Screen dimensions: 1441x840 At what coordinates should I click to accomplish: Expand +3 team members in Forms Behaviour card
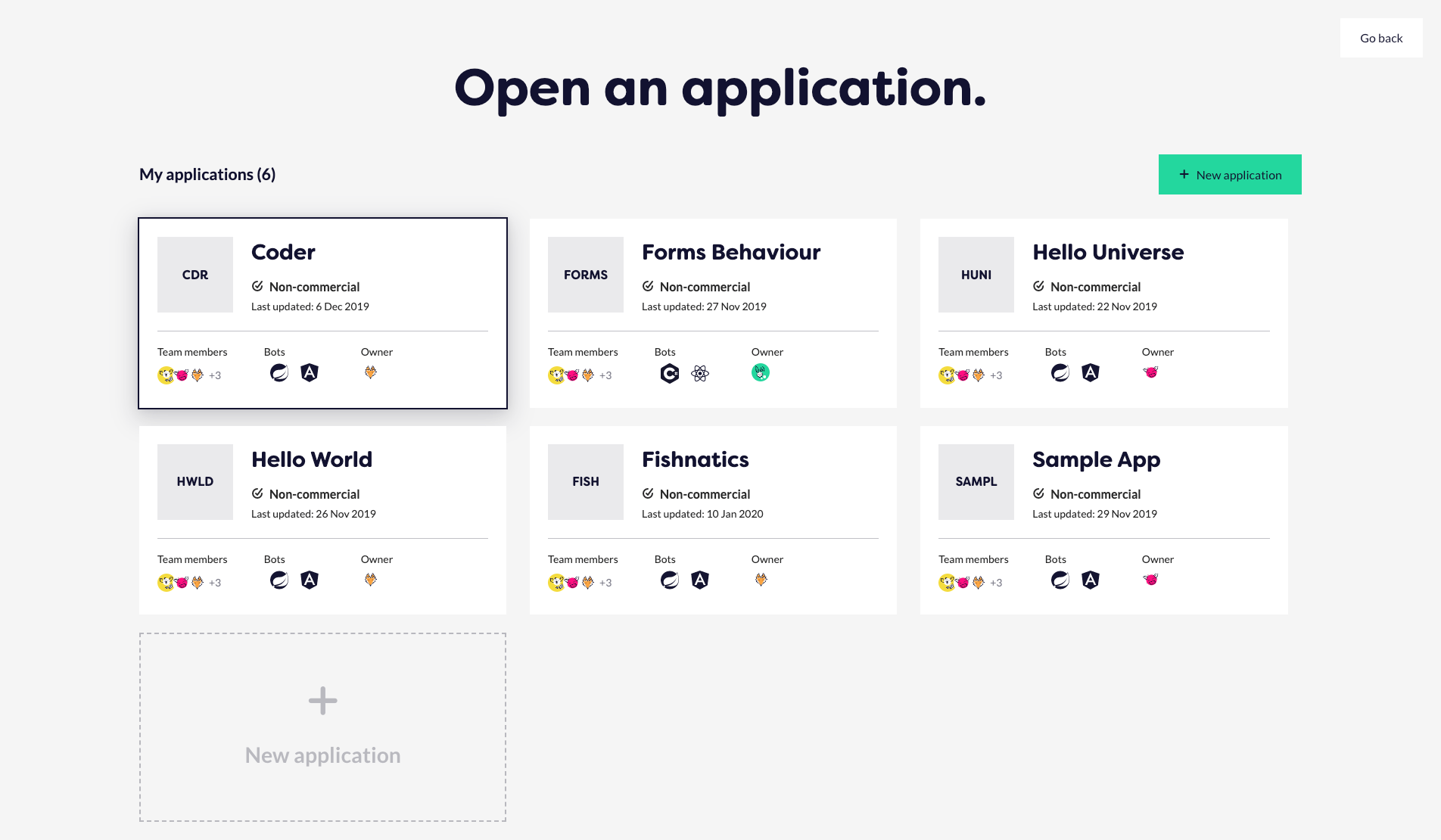605,375
